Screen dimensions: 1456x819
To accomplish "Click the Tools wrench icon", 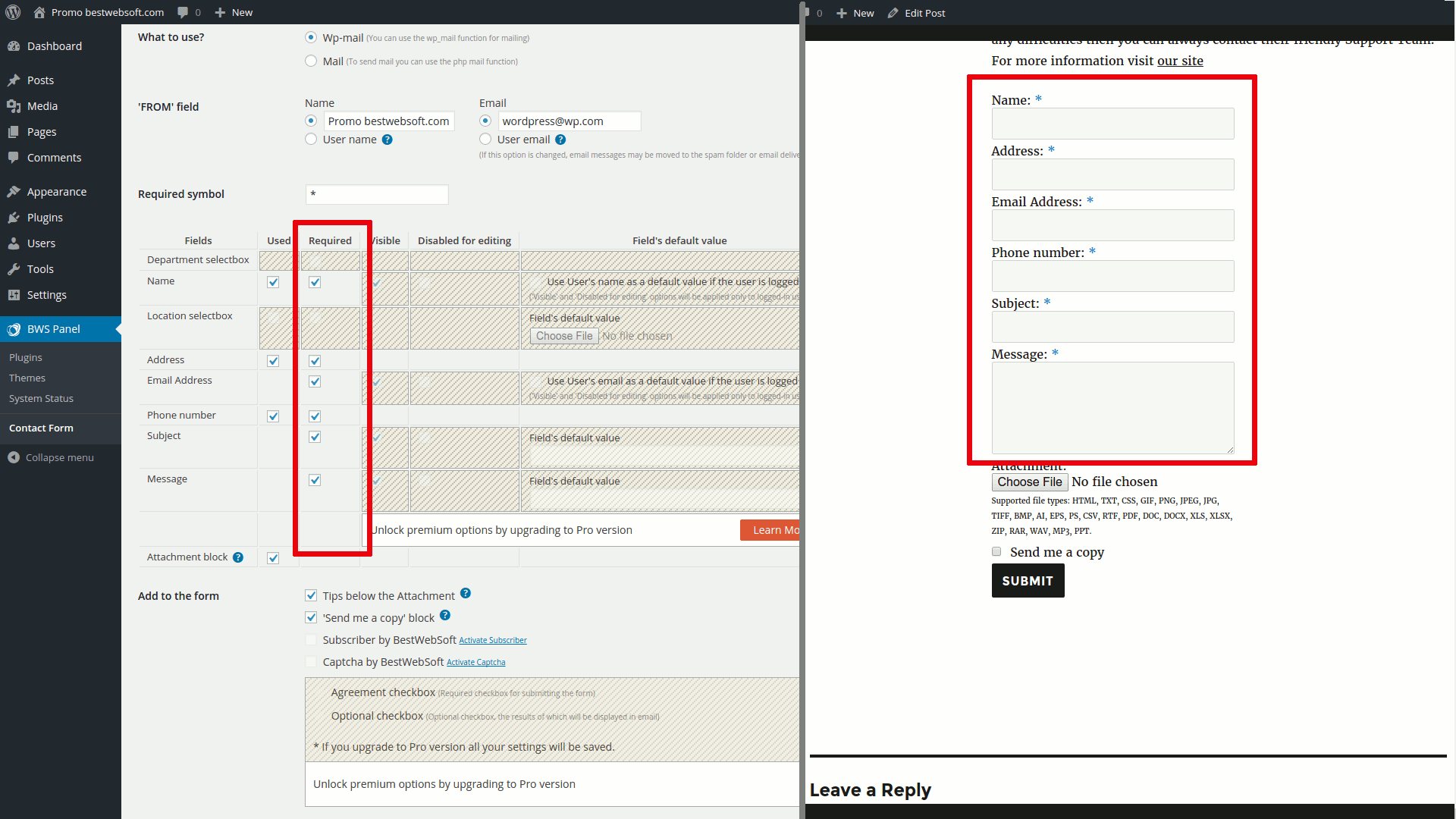I will pos(14,269).
